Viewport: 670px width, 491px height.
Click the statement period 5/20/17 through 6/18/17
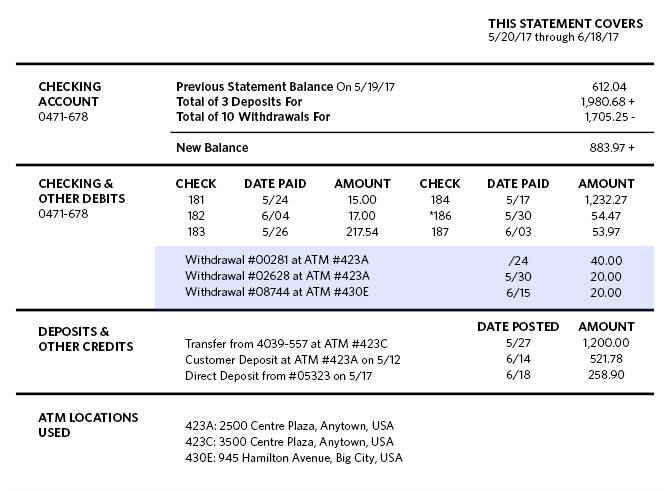[x=553, y=37]
